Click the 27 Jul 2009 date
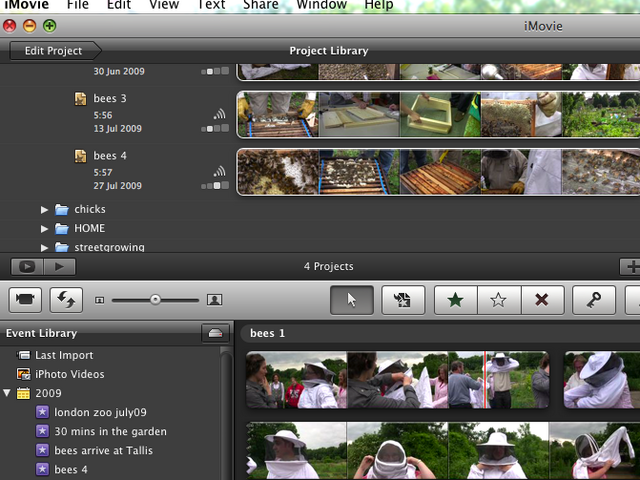Viewport: 640px width, 480px height. [x=118, y=186]
